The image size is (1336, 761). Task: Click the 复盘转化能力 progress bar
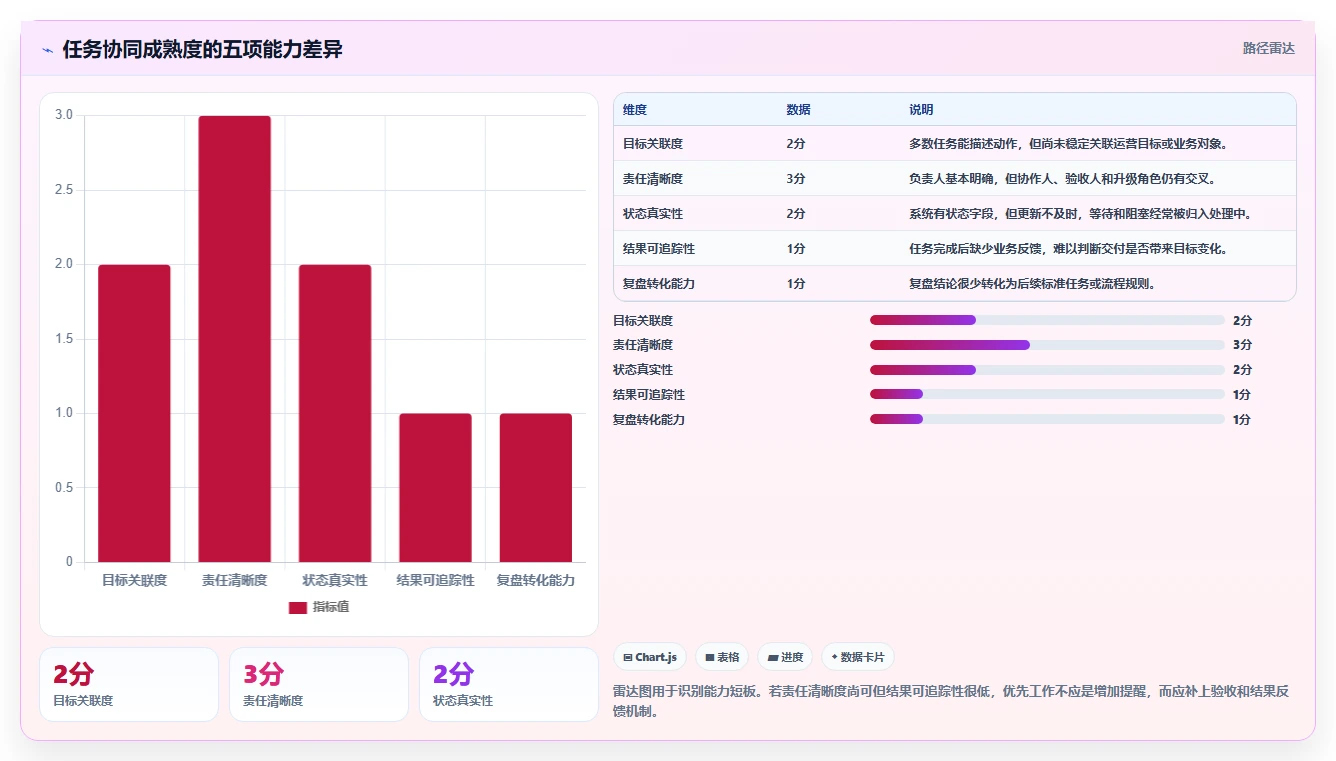point(1047,419)
